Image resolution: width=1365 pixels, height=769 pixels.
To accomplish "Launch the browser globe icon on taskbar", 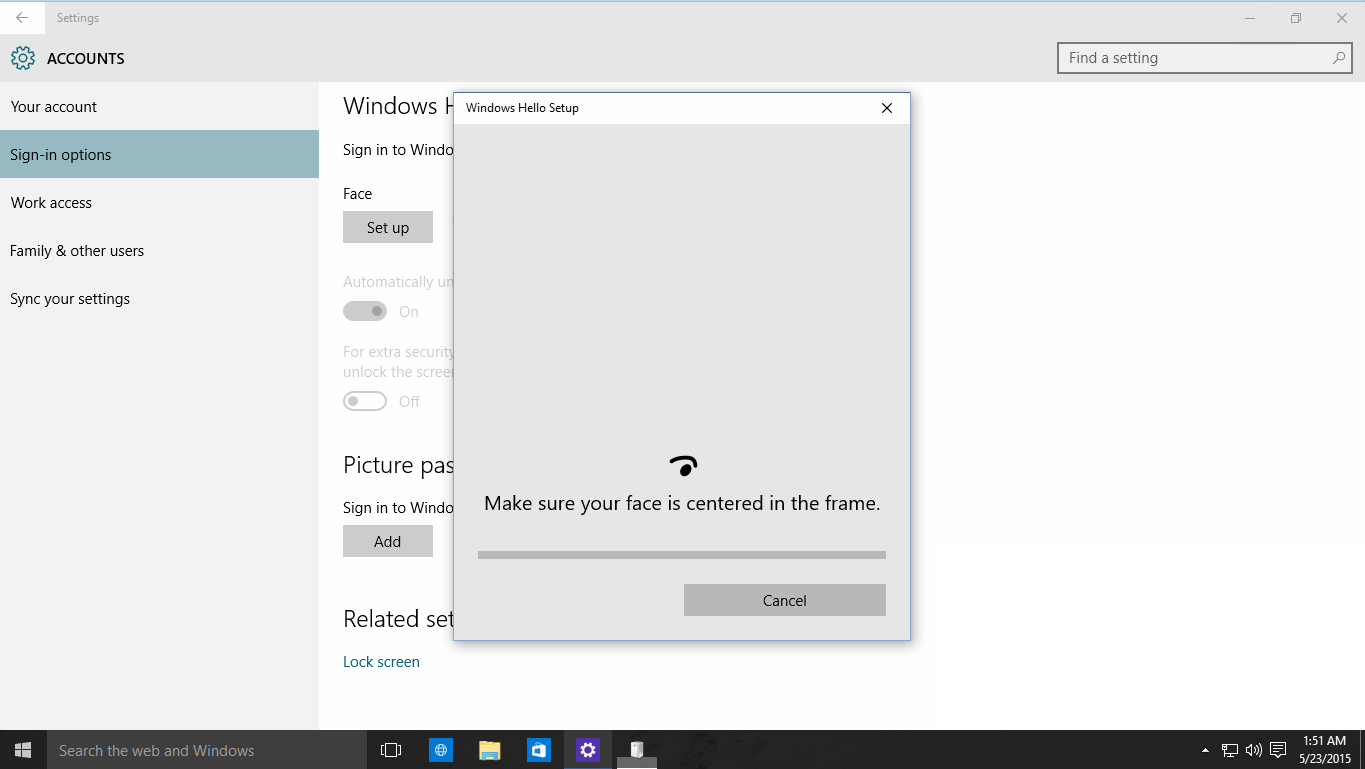I will (x=440, y=750).
